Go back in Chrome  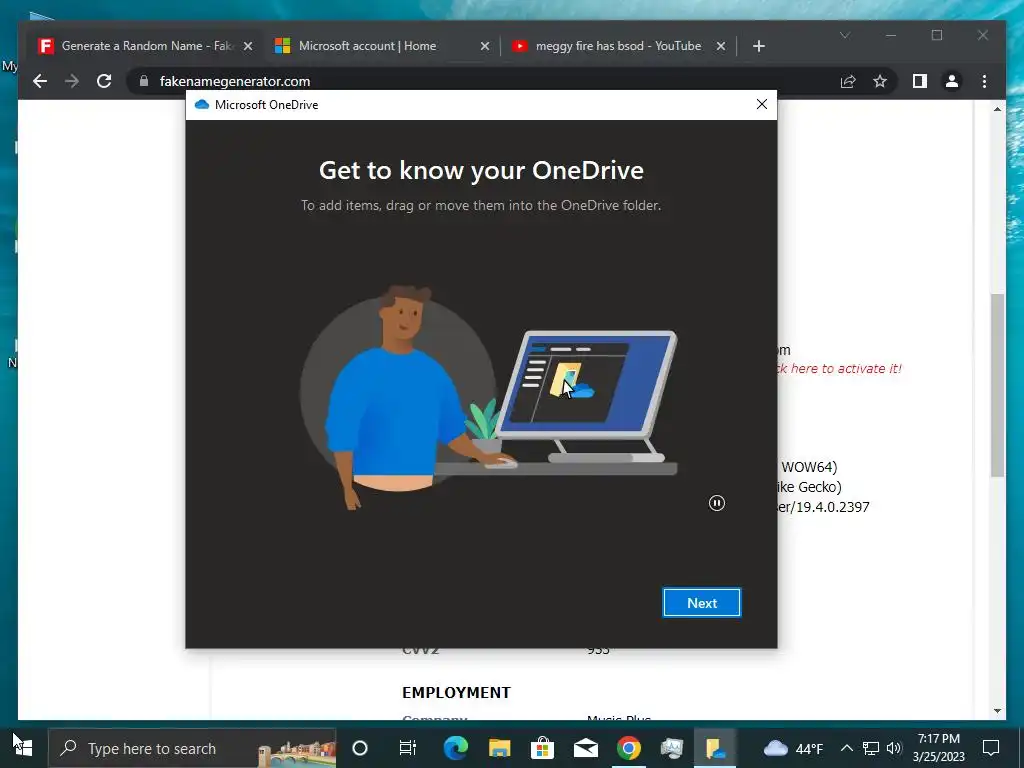coord(40,81)
